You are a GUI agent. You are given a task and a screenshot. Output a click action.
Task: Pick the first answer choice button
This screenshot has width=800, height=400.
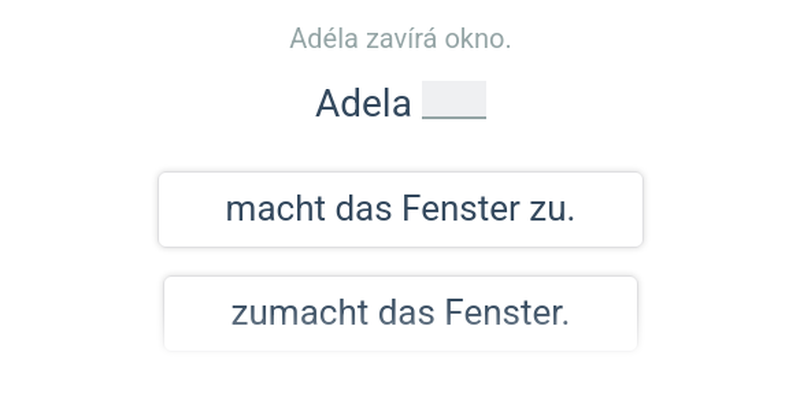(x=400, y=210)
